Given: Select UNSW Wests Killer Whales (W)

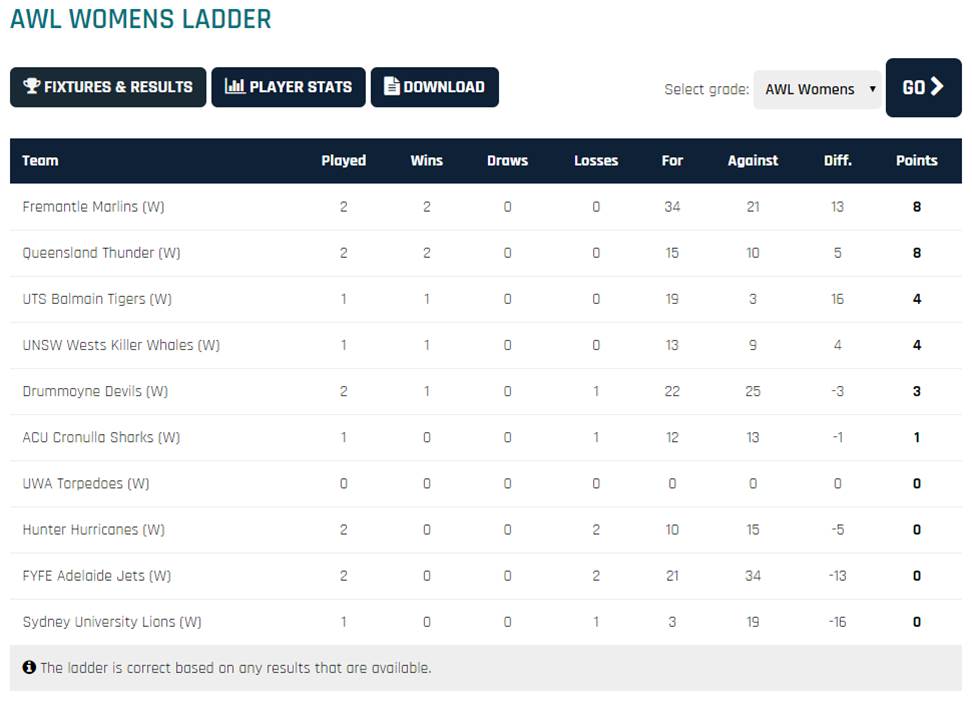Looking at the screenshot, I should click(x=122, y=345).
